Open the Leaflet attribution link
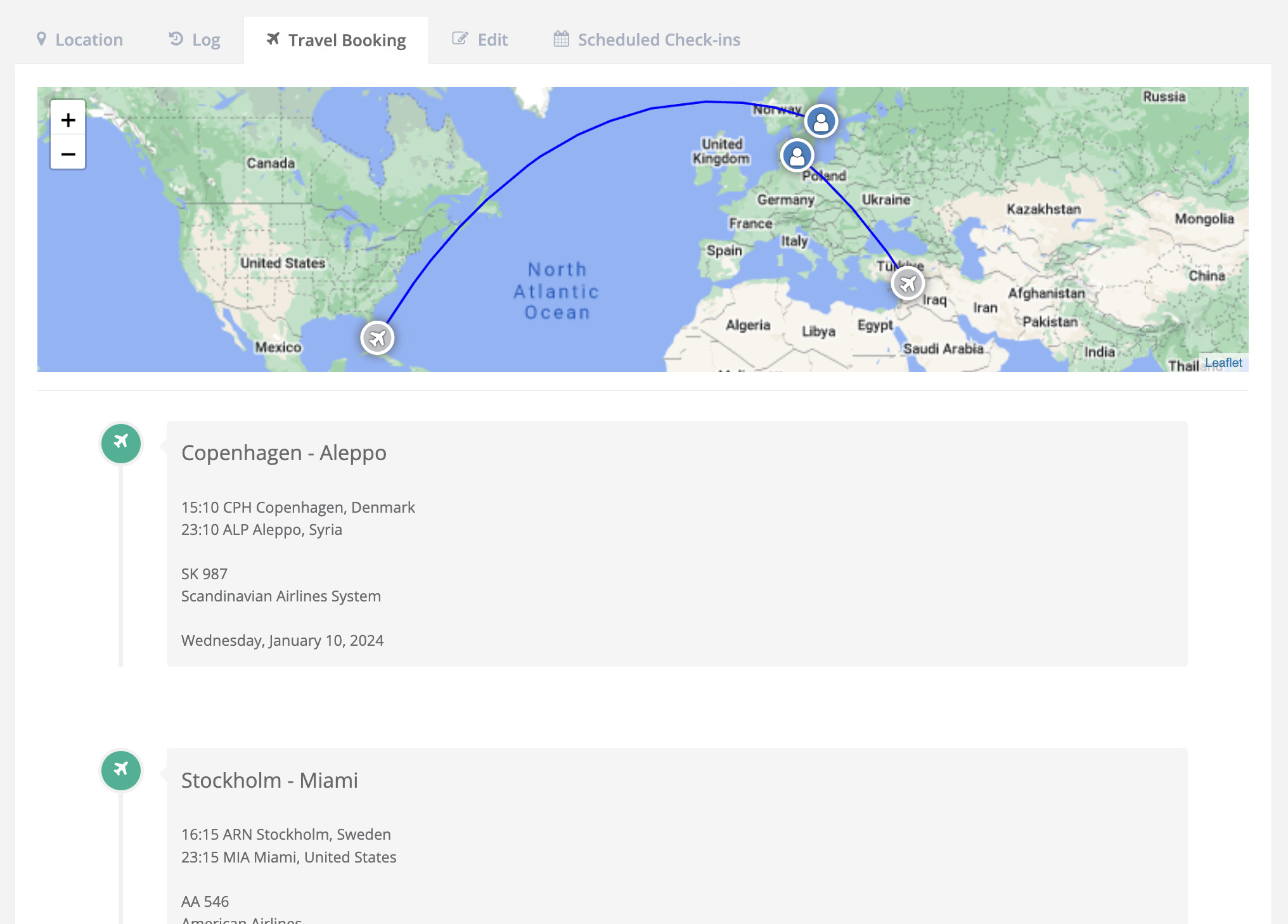The height and width of the screenshot is (924, 1288). click(1224, 362)
